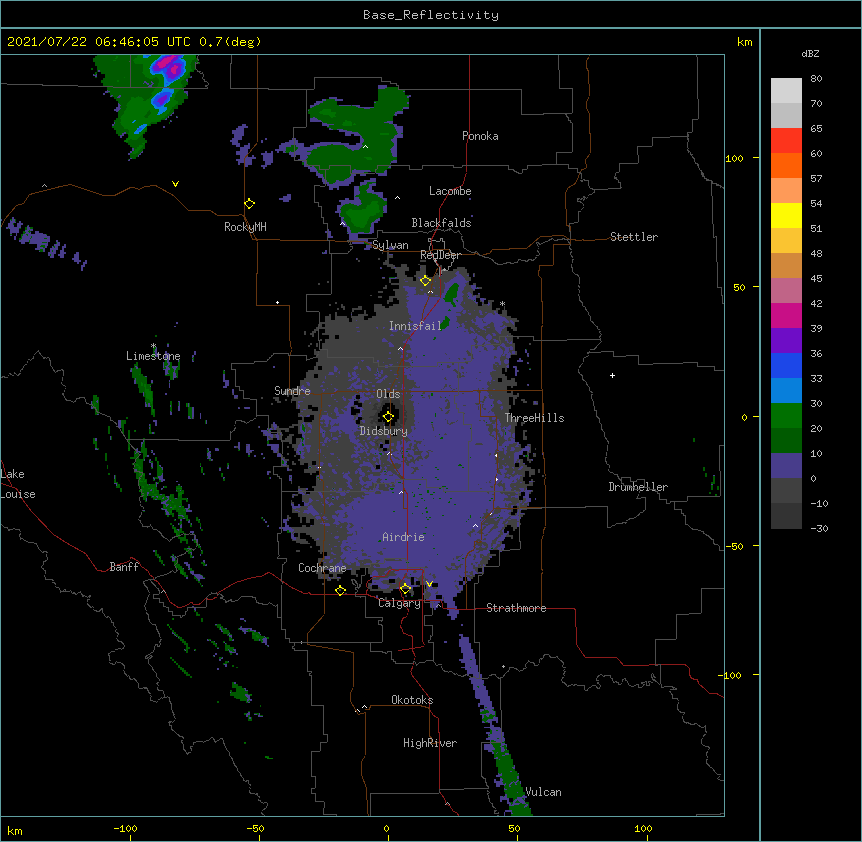
Task: Pick the slate purple 0–10 dBZ legend swatch
Action: coord(786,466)
